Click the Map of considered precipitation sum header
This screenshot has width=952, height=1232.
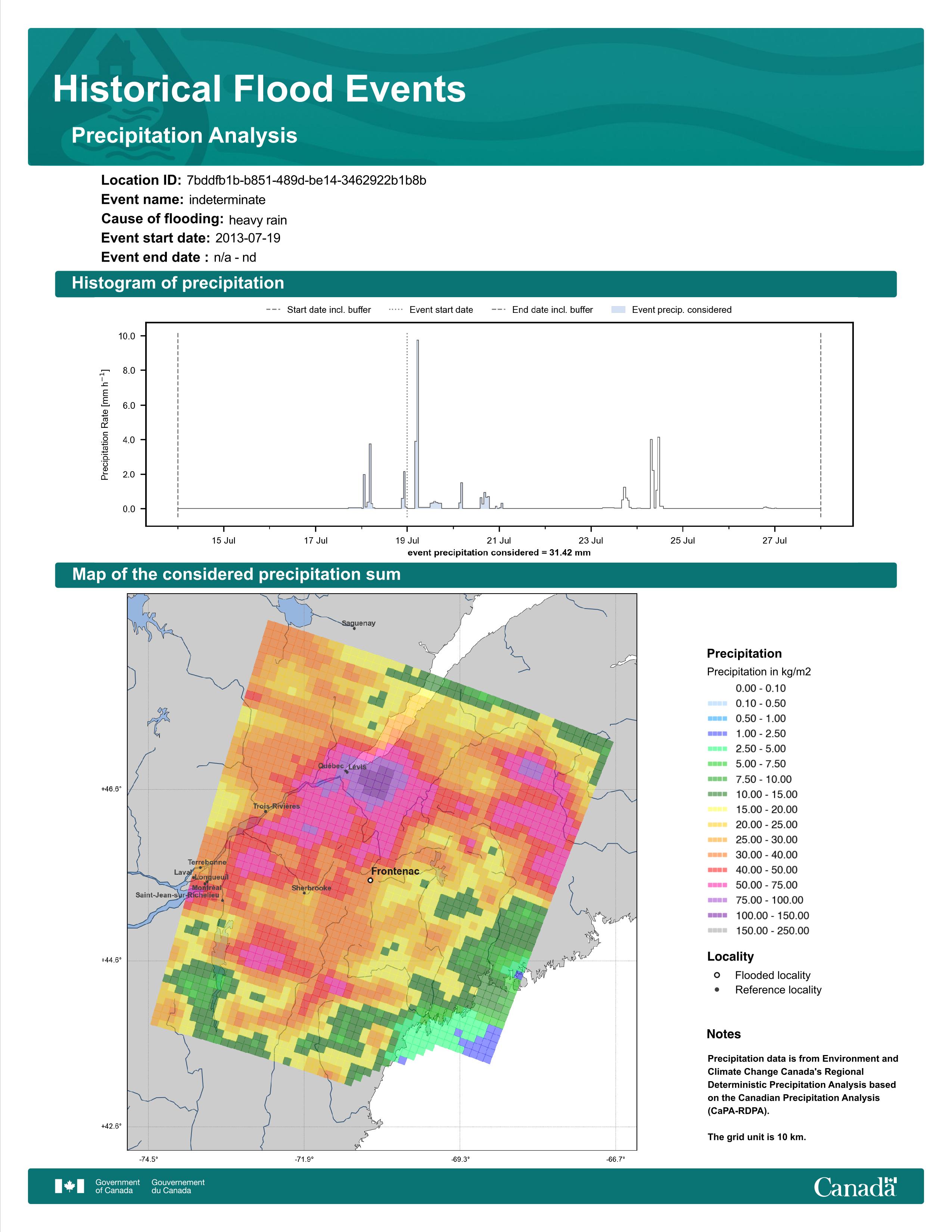tap(236, 574)
